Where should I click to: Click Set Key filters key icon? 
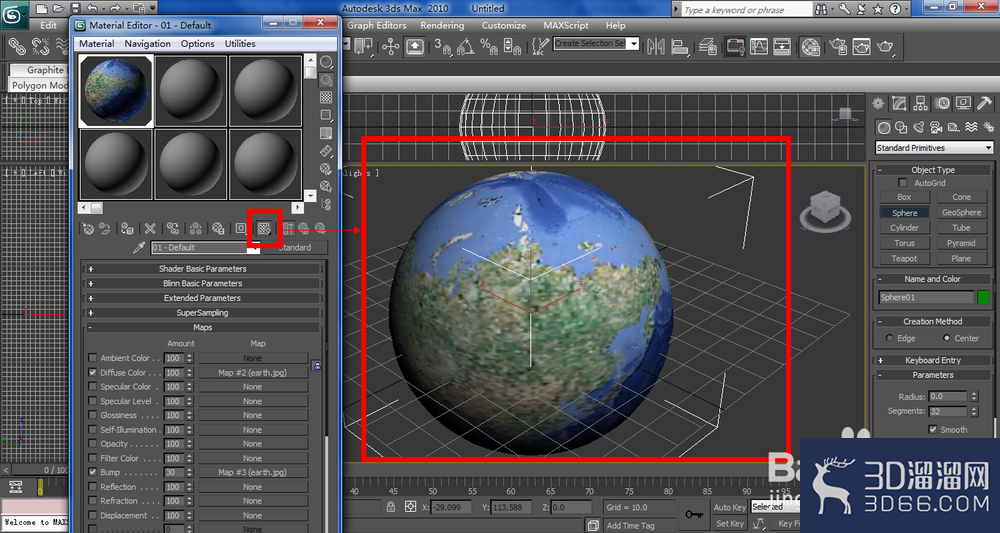pos(694,514)
